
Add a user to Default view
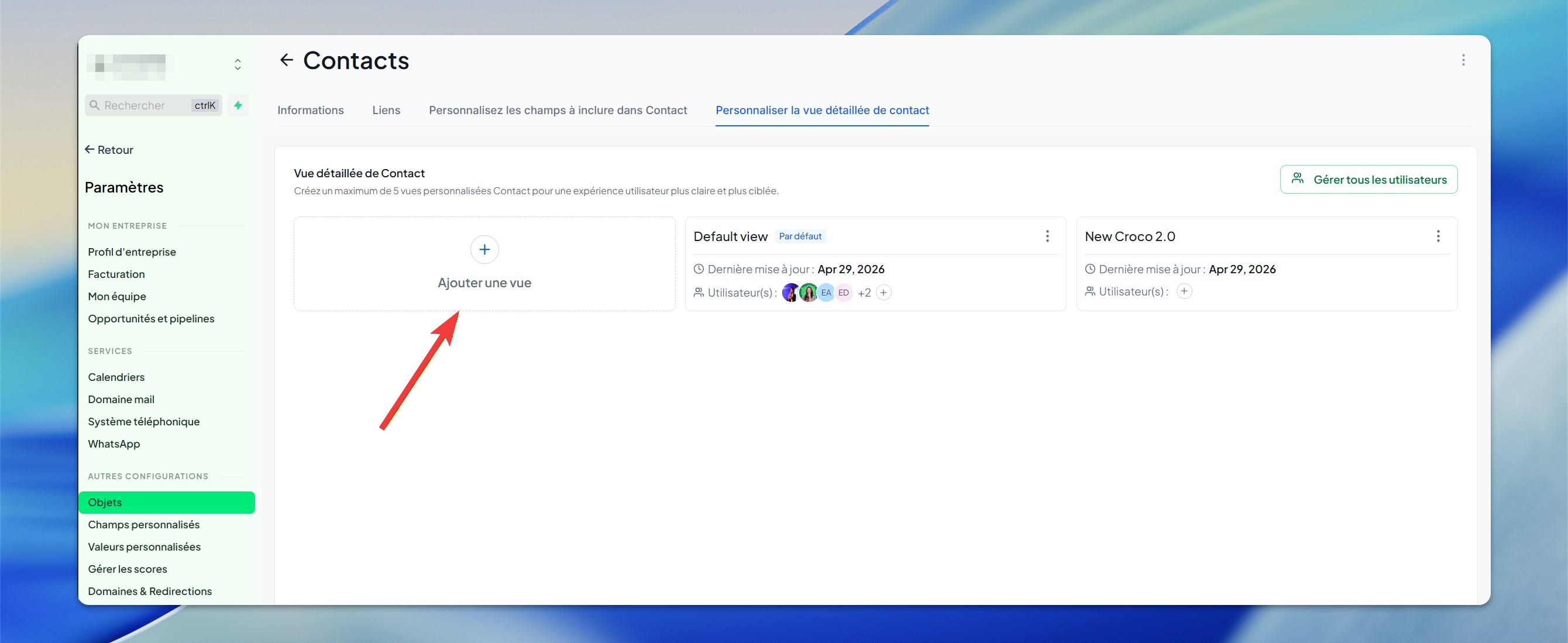(883, 293)
